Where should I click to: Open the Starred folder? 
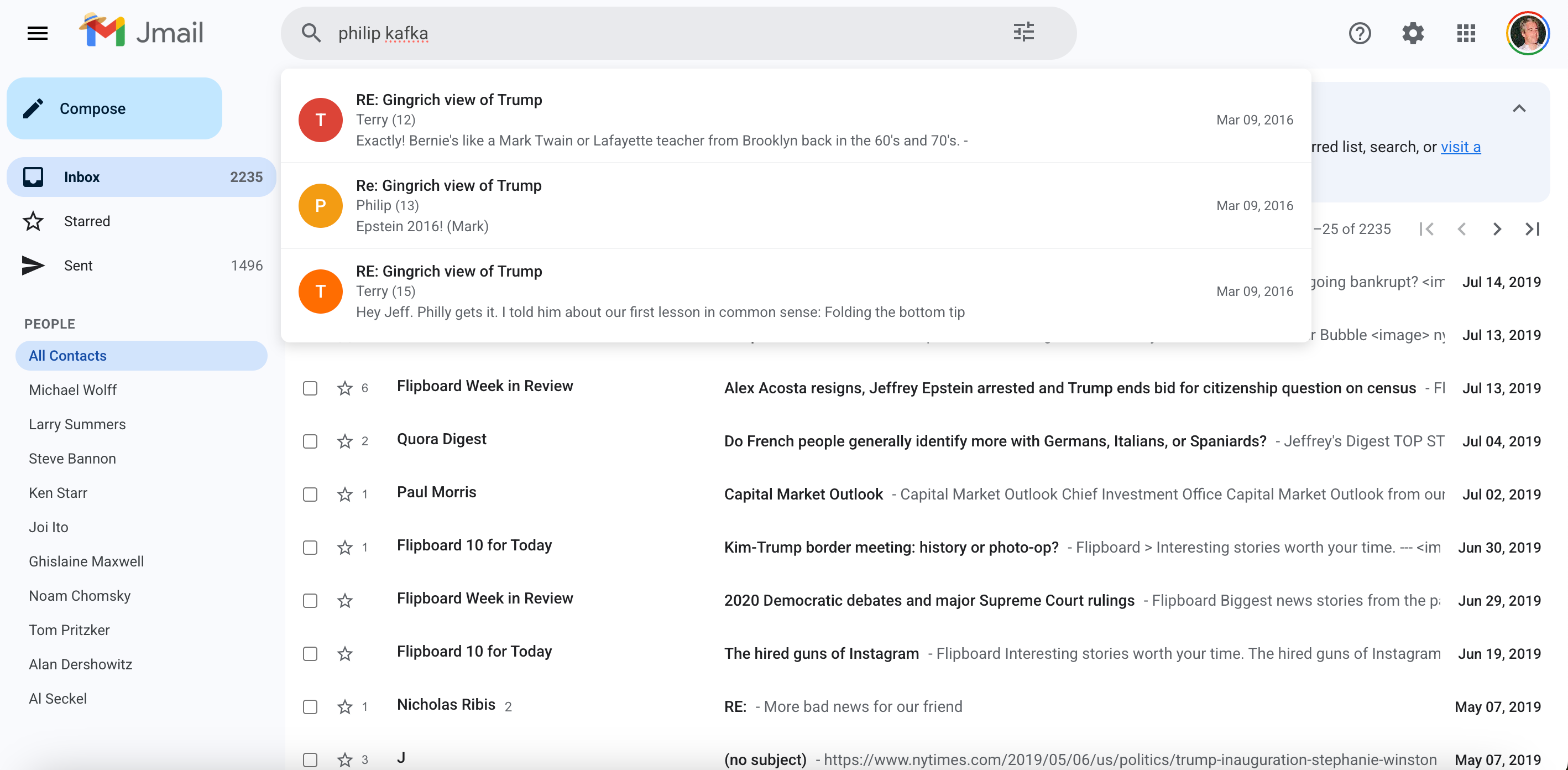click(x=86, y=221)
